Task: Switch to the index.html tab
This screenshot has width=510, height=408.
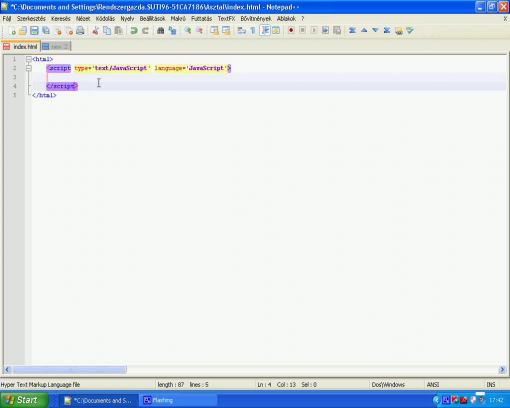Action: pos(21,47)
